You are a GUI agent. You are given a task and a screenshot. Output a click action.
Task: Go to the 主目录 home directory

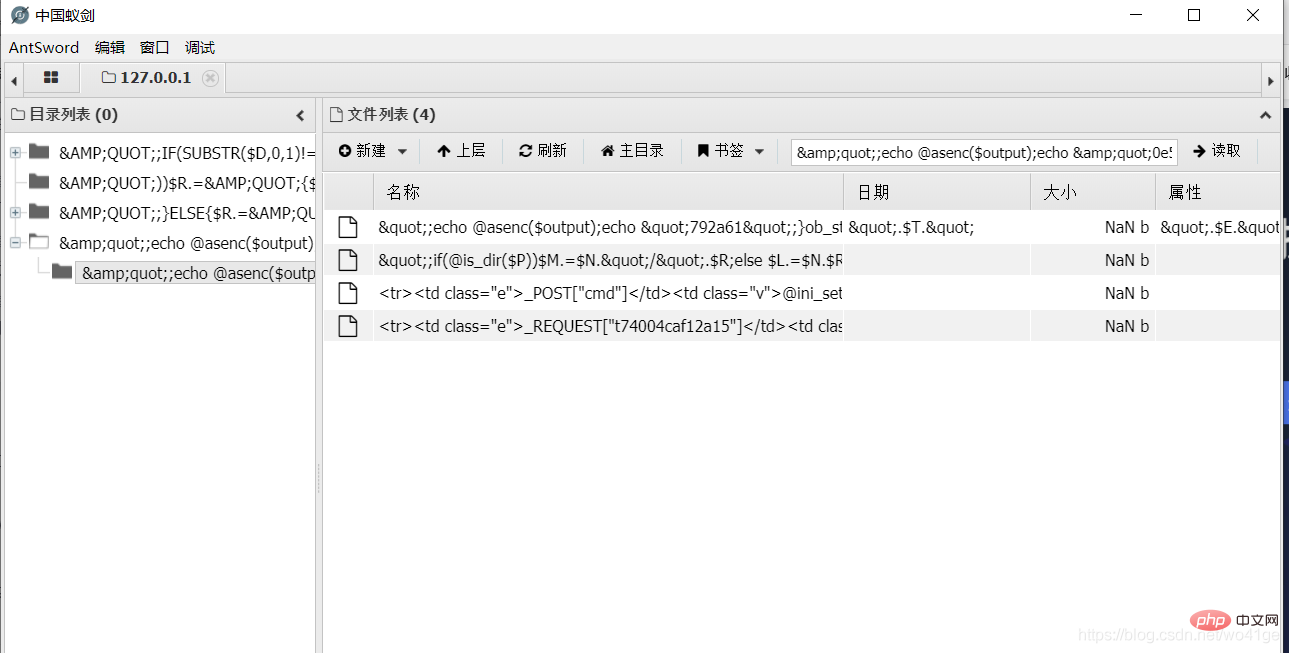(x=632, y=151)
